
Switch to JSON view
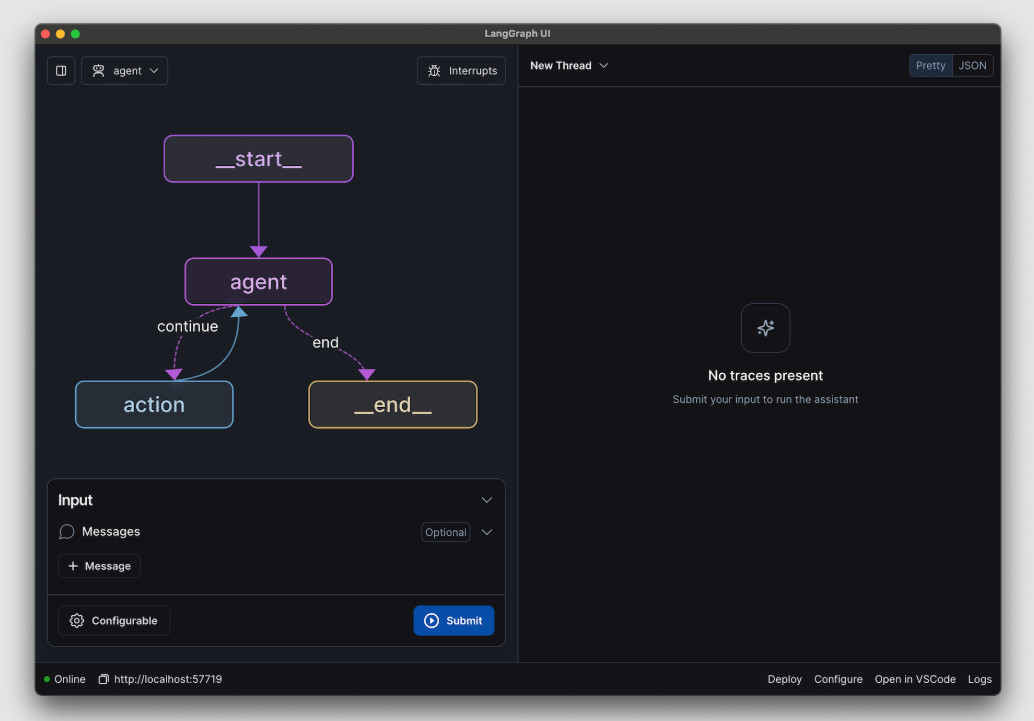[x=972, y=65]
